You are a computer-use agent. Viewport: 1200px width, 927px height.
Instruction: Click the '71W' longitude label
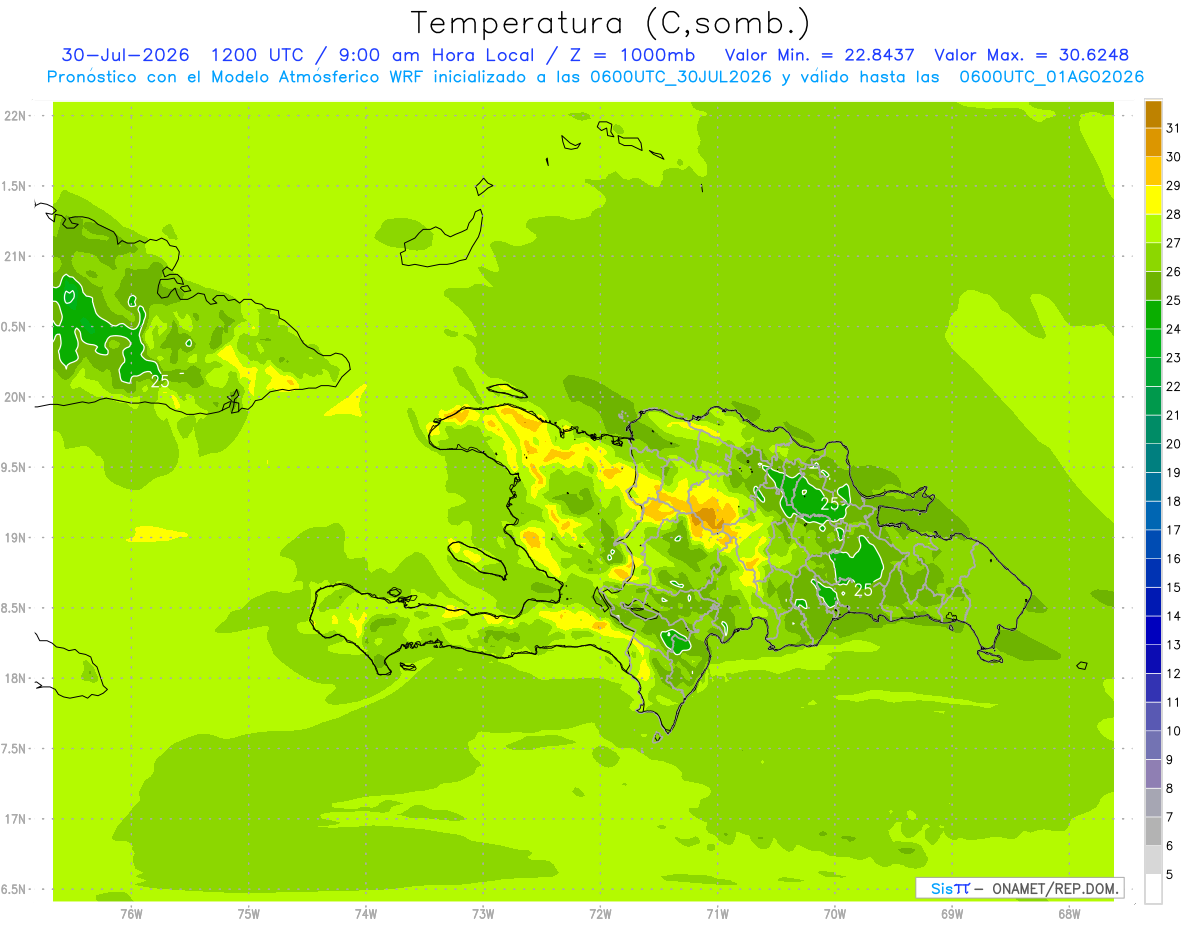click(717, 914)
